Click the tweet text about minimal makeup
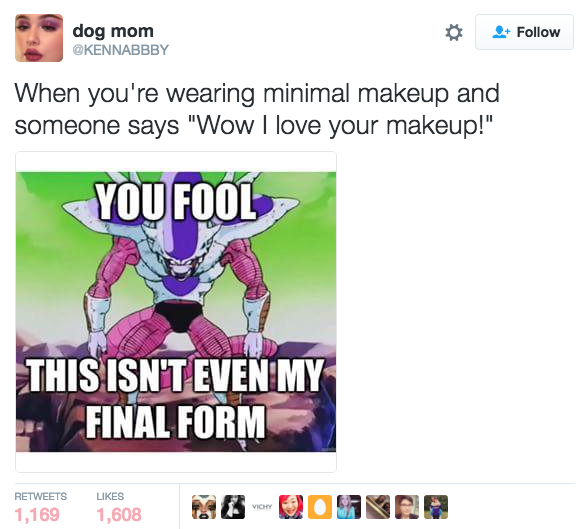Viewport: 588px width, 529px height. pyautogui.click(x=257, y=109)
